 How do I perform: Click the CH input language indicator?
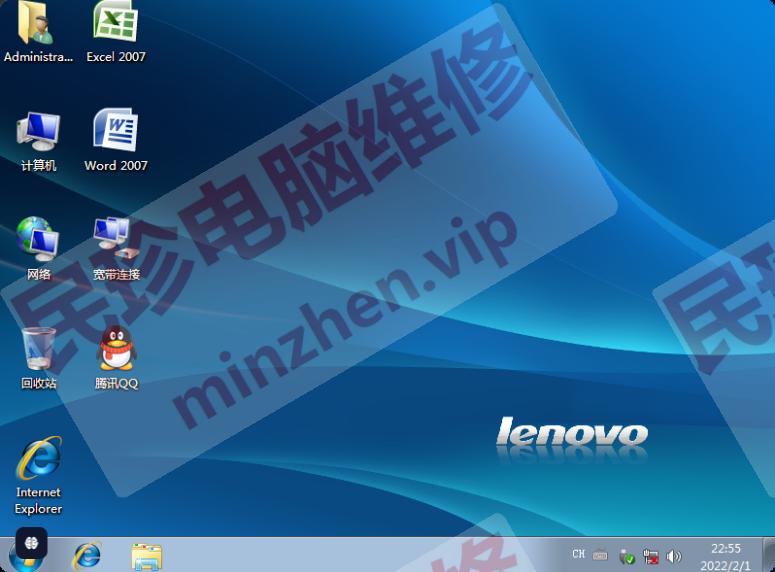coord(578,554)
